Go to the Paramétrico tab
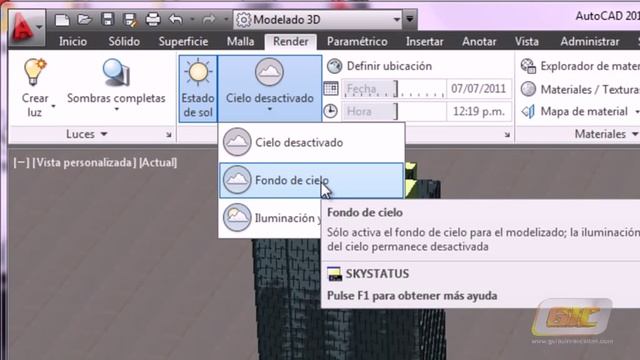 [357, 41]
